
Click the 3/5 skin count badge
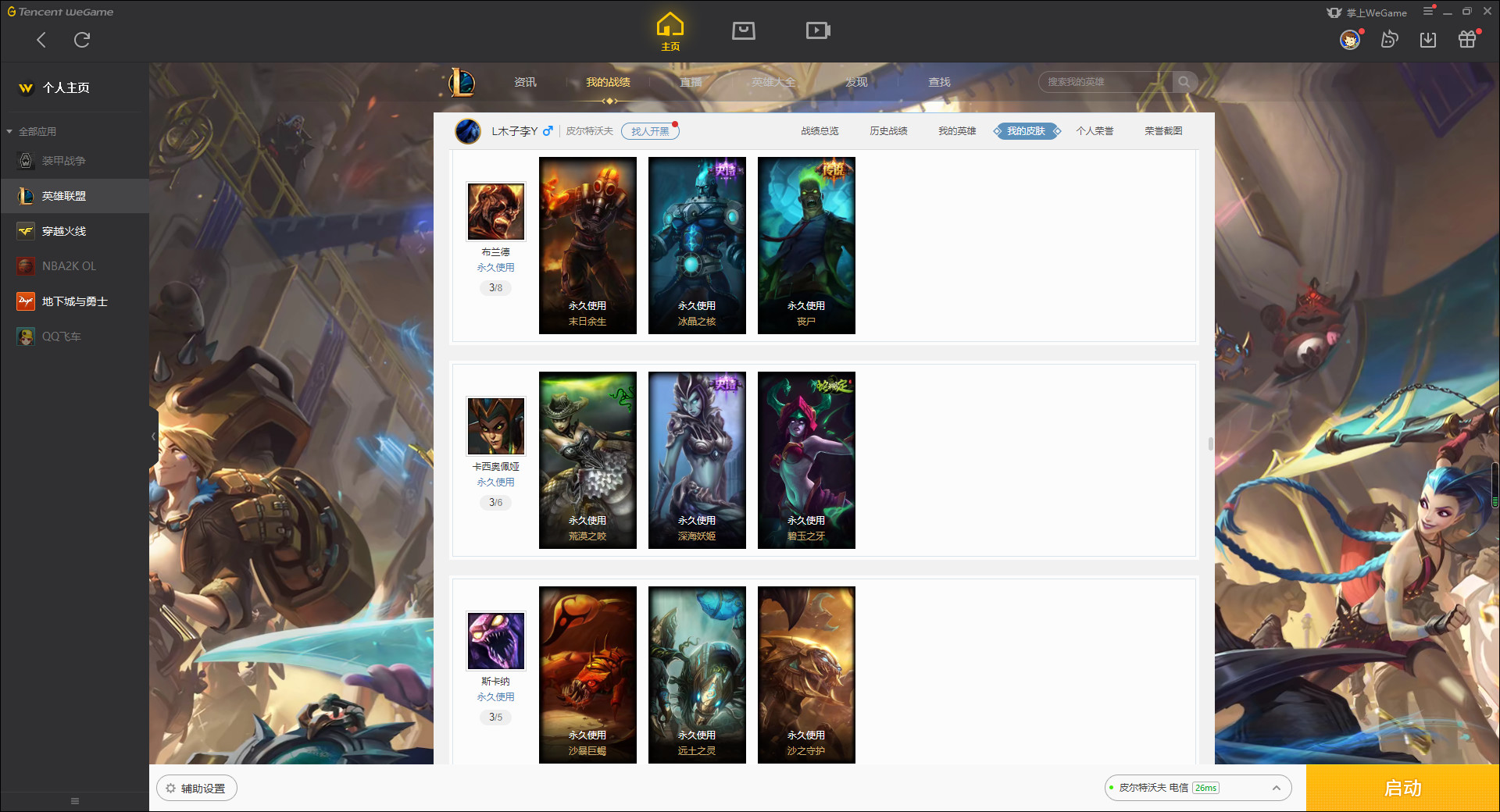(496, 718)
